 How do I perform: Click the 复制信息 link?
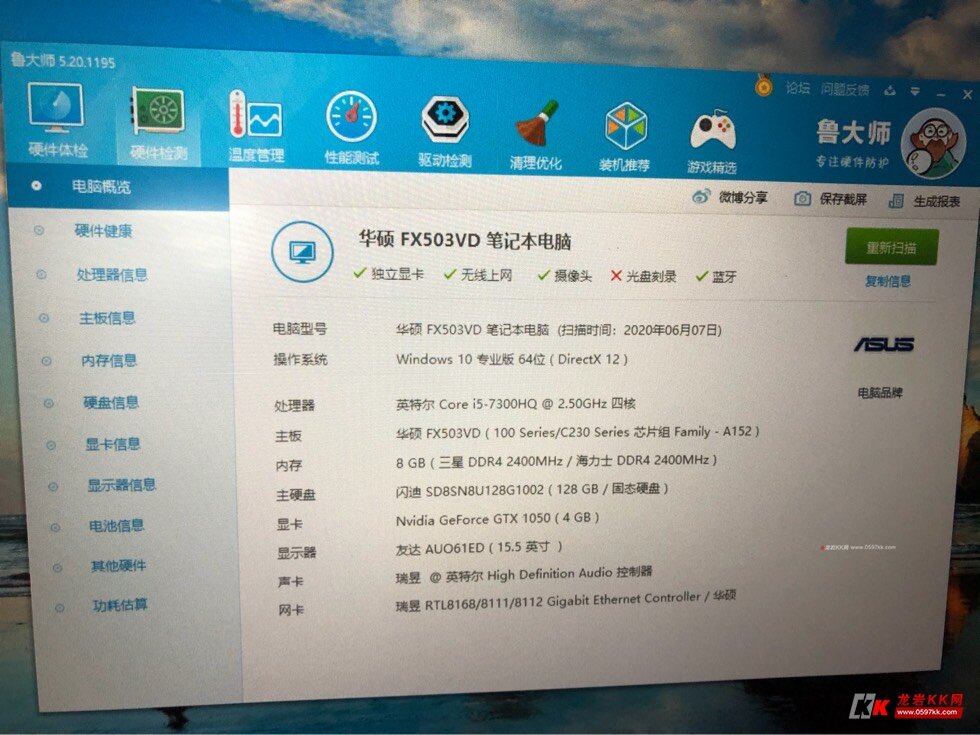click(x=888, y=281)
